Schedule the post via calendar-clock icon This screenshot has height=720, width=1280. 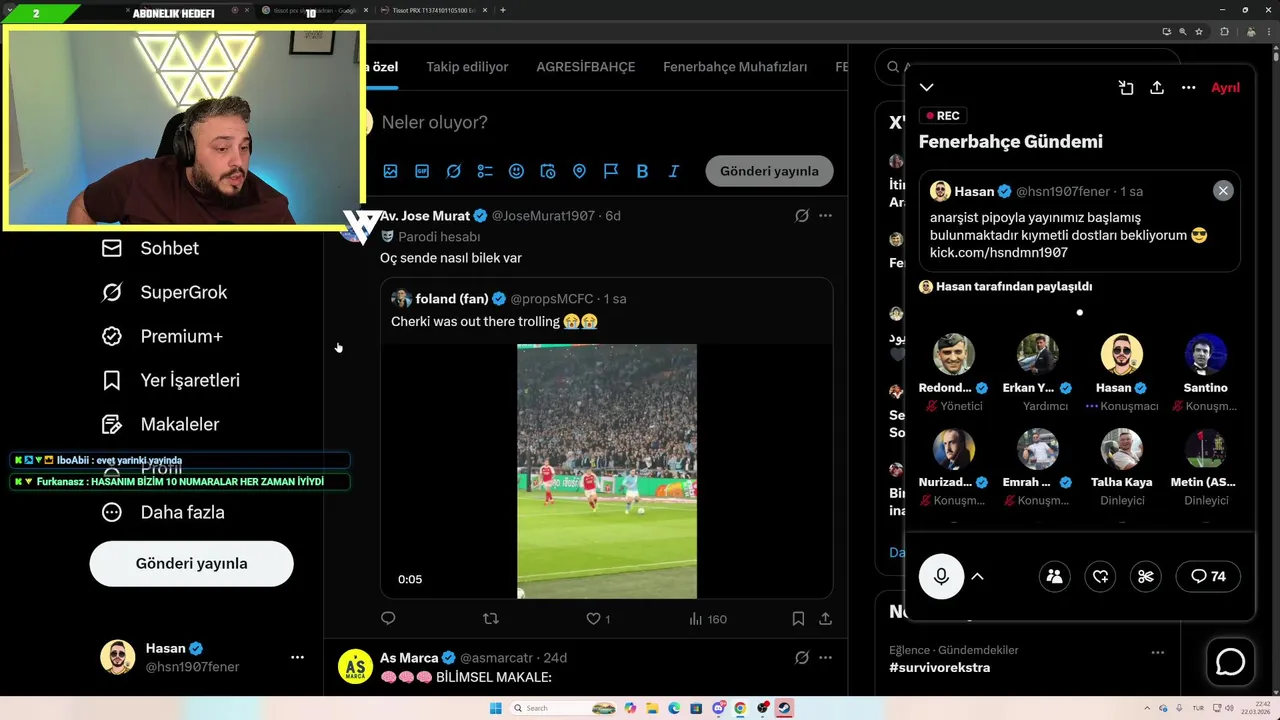(548, 171)
